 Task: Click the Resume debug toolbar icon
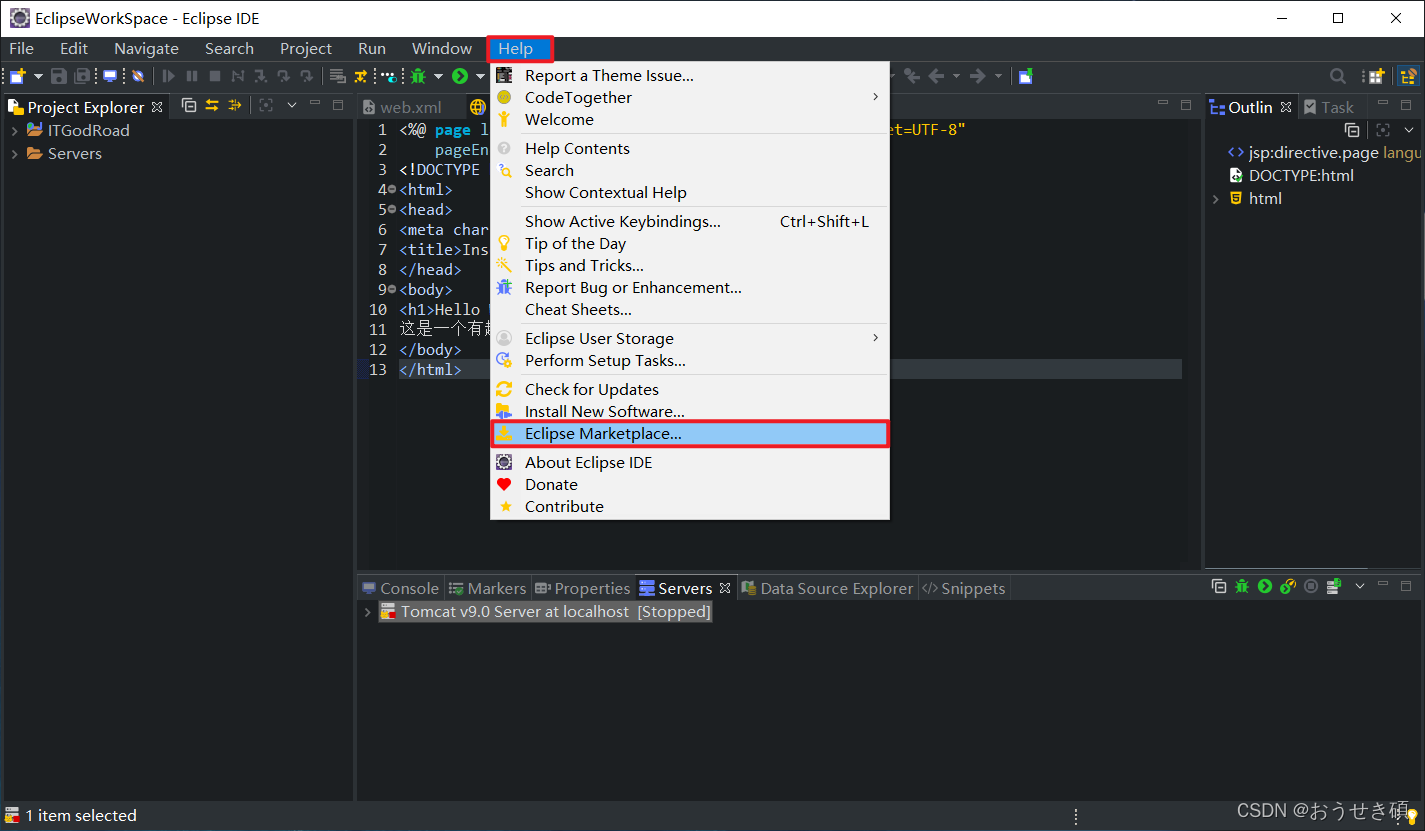169,76
